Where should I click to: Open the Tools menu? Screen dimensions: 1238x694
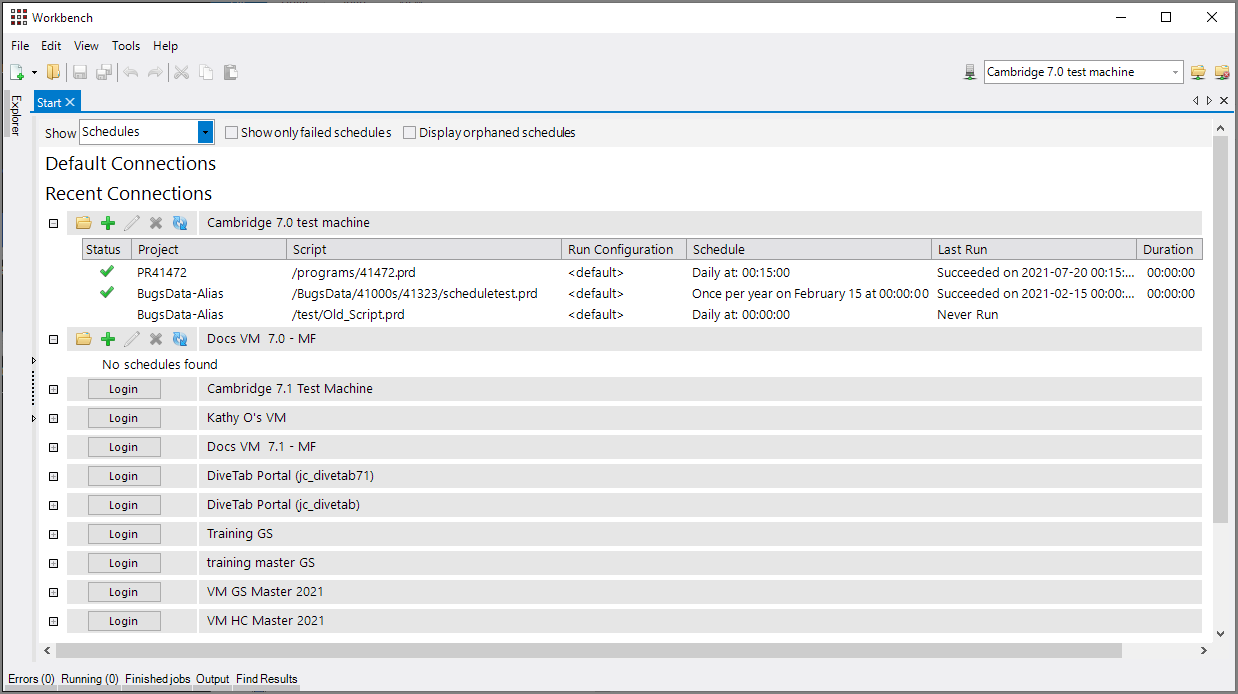pyautogui.click(x=126, y=45)
